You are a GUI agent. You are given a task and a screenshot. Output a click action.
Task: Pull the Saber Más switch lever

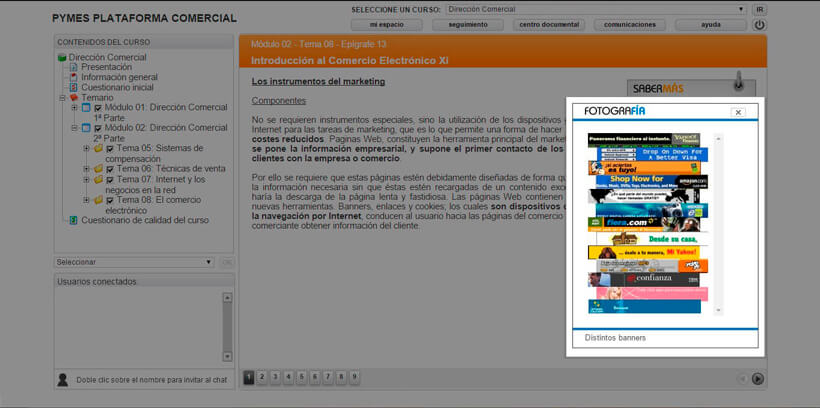coord(738,81)
